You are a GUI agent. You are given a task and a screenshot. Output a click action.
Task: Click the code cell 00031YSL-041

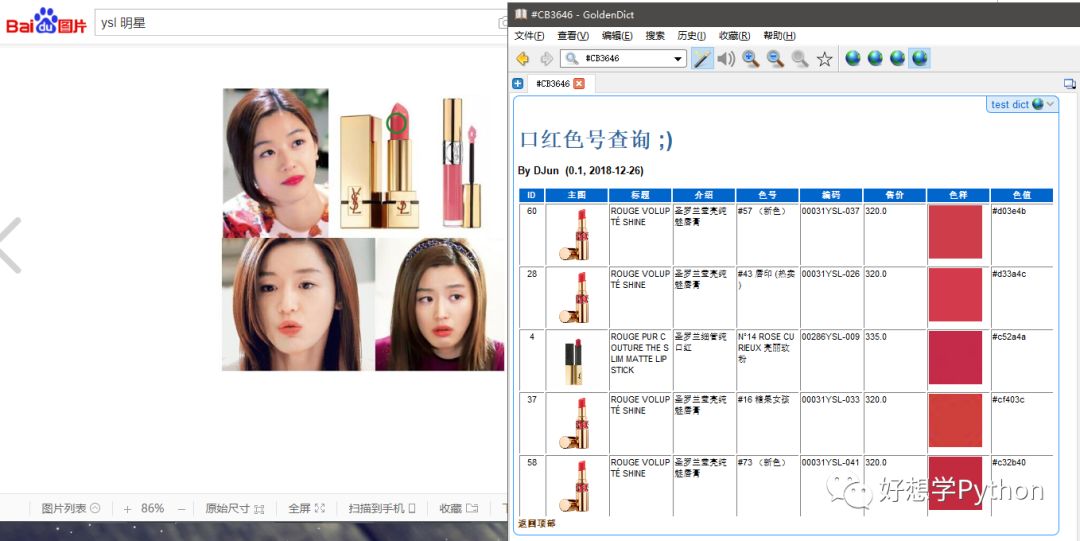(831, 463)
